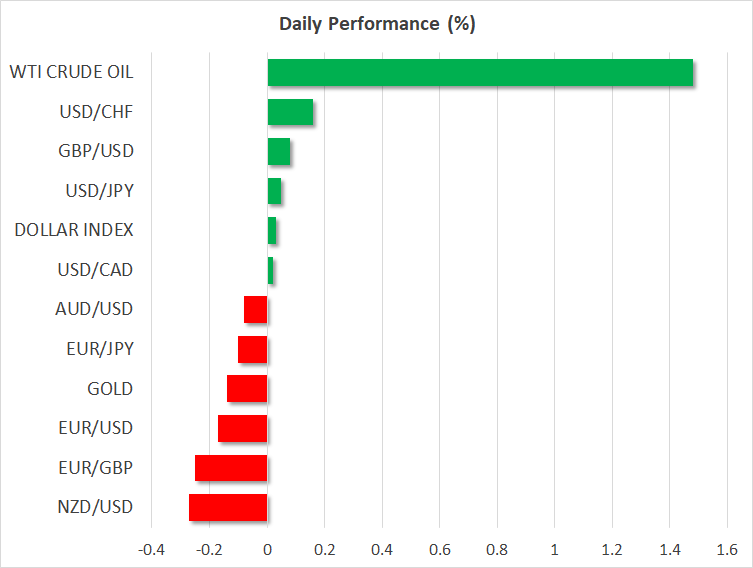Select the GBP/USD green bar
The image size is (753, 568).
(x=279, y=152)
